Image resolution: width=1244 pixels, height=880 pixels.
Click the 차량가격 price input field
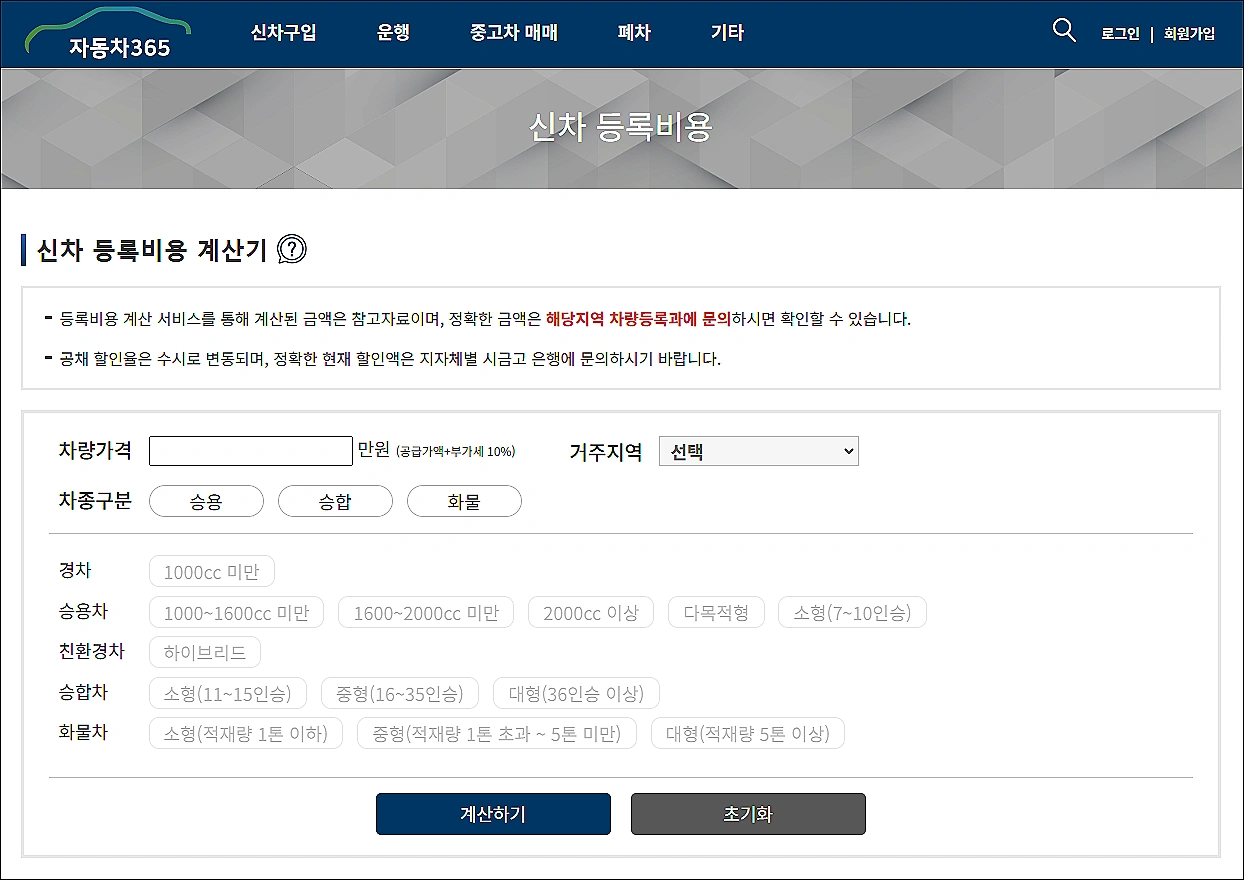250,450
